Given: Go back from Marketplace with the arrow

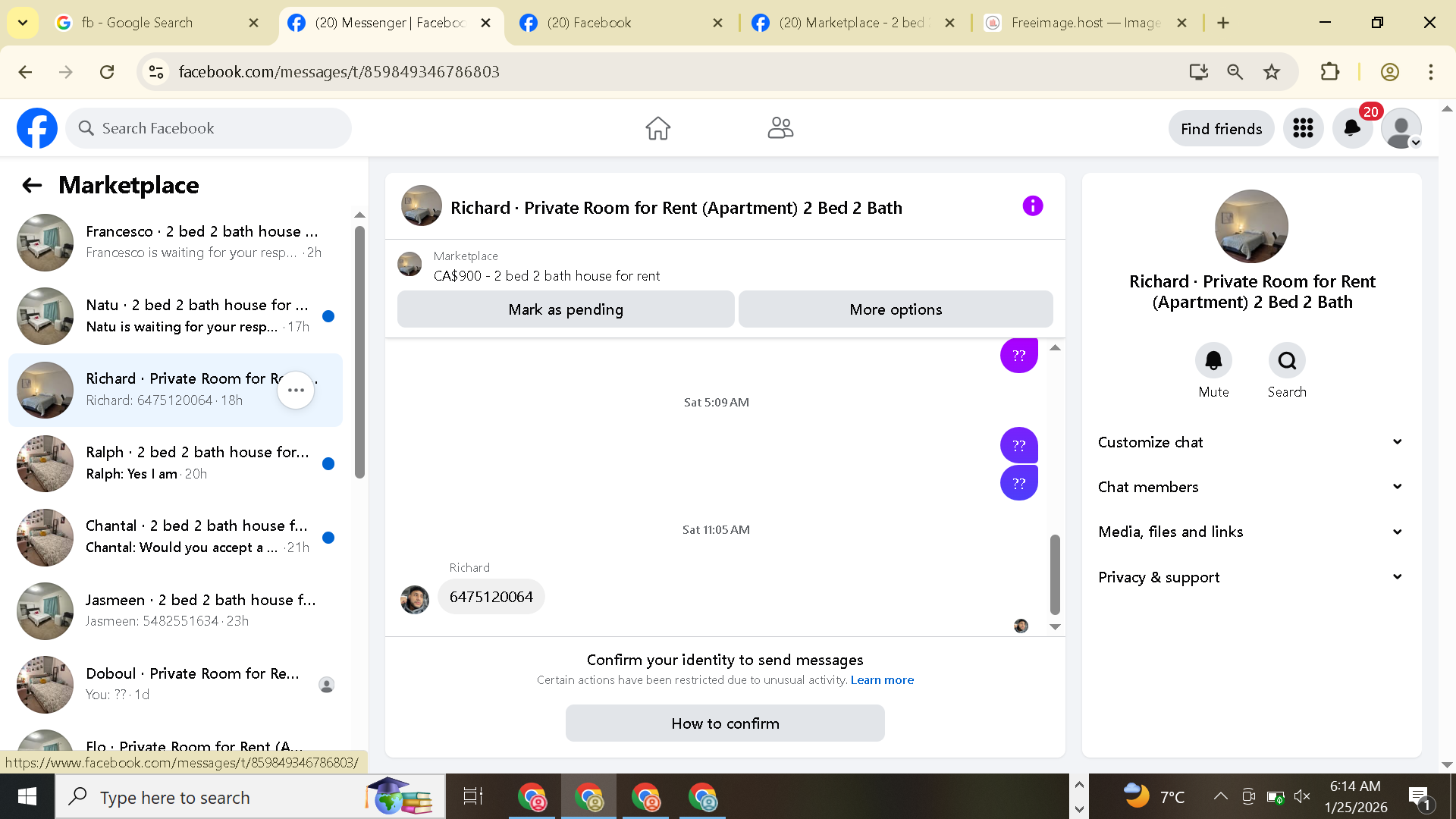Looking at the screenshot, I should click(x=32, y=185).
